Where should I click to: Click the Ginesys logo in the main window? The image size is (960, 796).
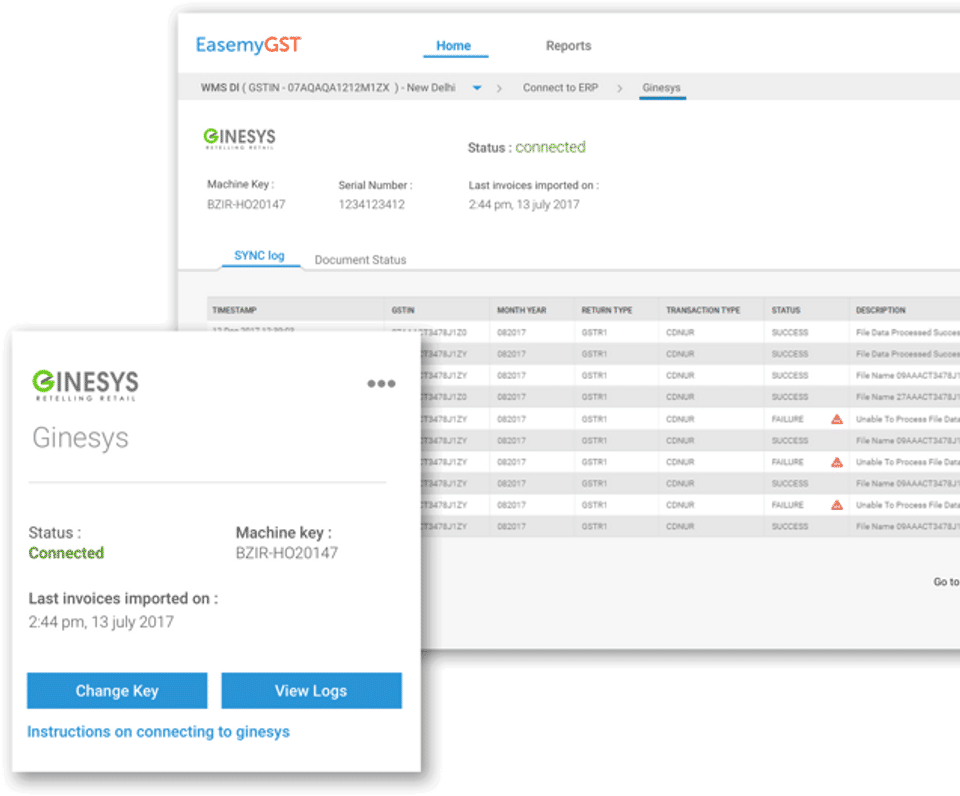click(239, 138)
